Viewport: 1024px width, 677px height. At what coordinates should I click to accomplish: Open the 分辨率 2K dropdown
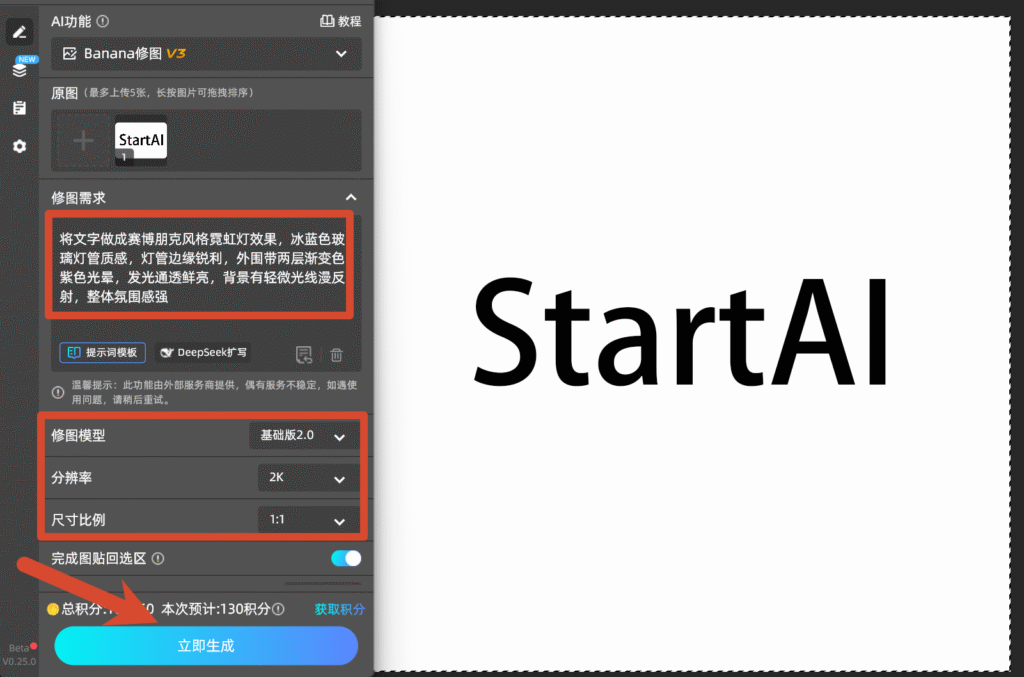click(308, 478)
